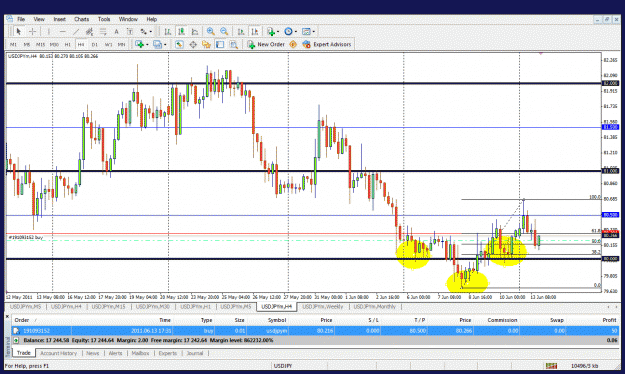This screenshot has height=374, width=625.
Task: Click the Indicators list icon
Action: click(271, 31)
